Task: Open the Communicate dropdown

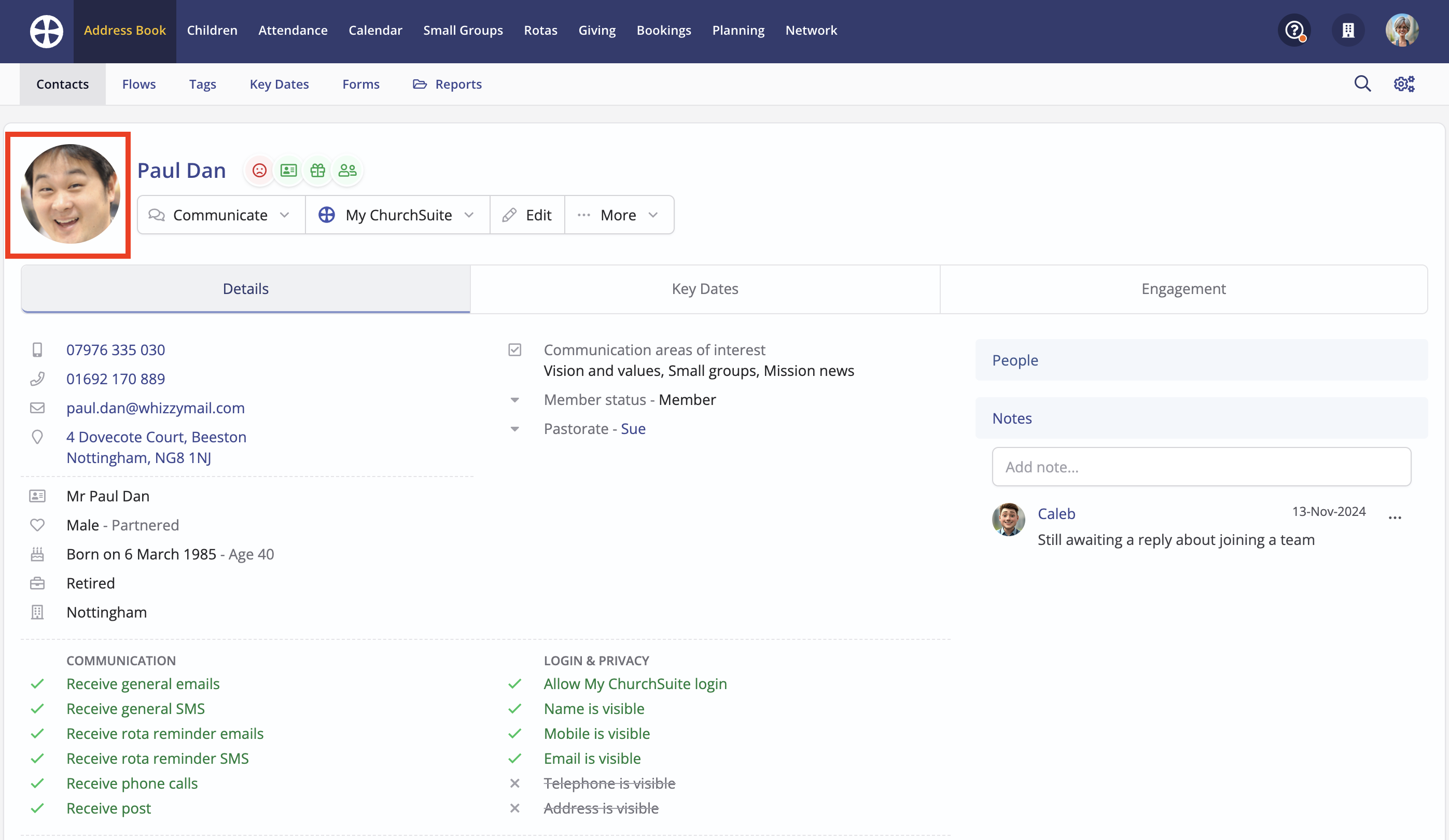Action: click(x=221, y=215)
